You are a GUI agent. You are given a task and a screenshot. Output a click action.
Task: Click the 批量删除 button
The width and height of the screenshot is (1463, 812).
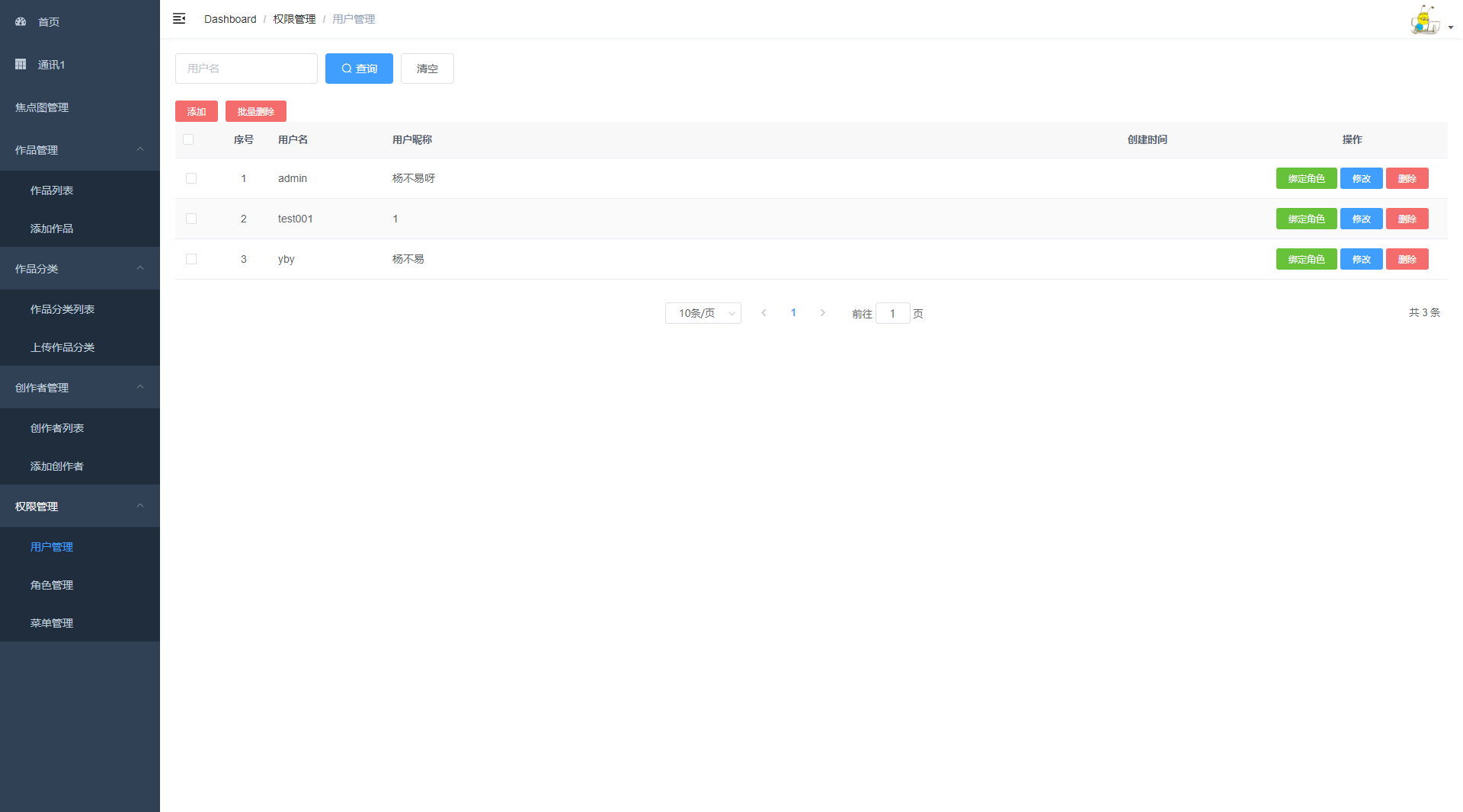click(x=256, y=111)
